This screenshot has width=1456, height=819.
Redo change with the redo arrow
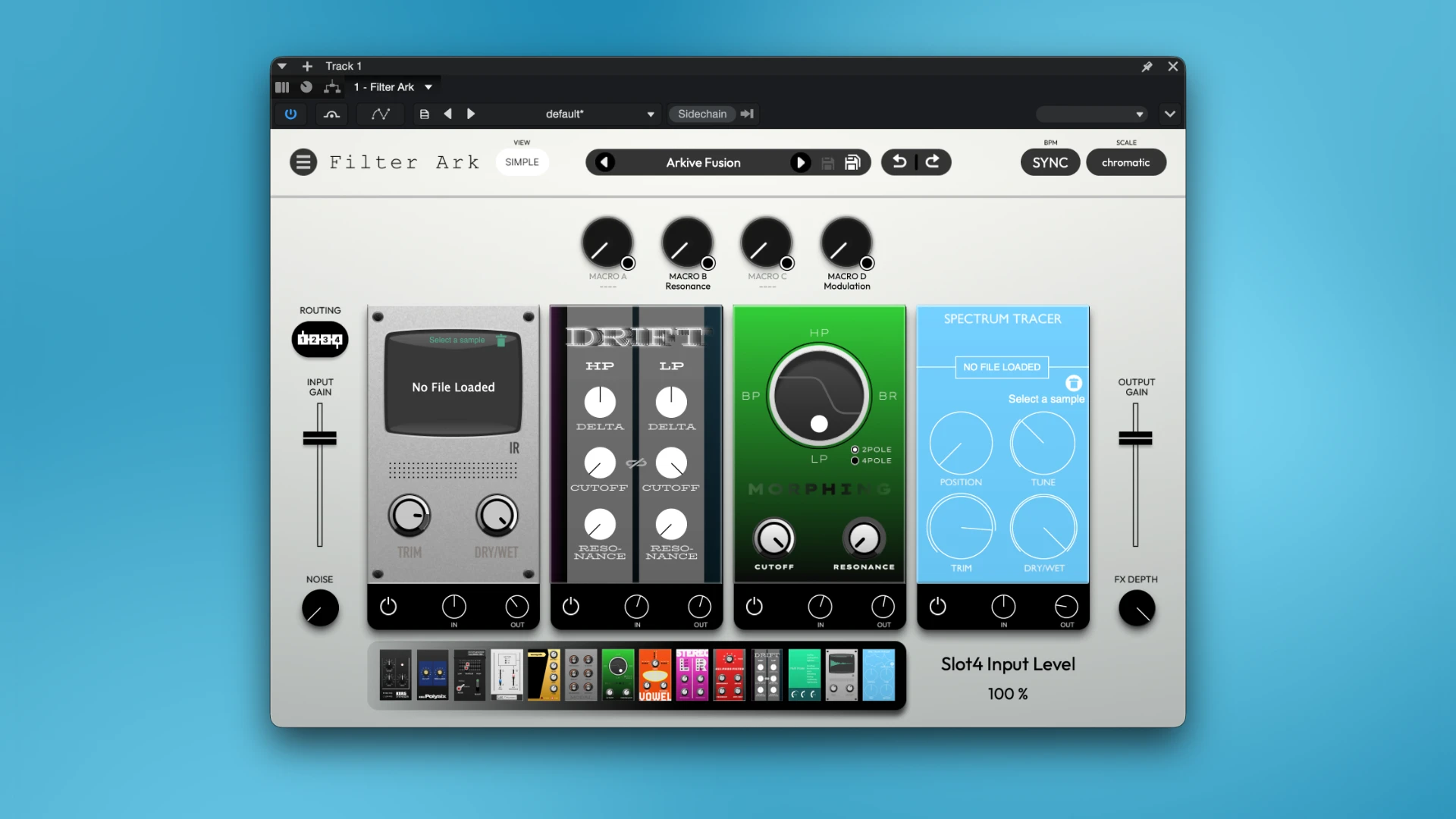(x=933, y=162)
